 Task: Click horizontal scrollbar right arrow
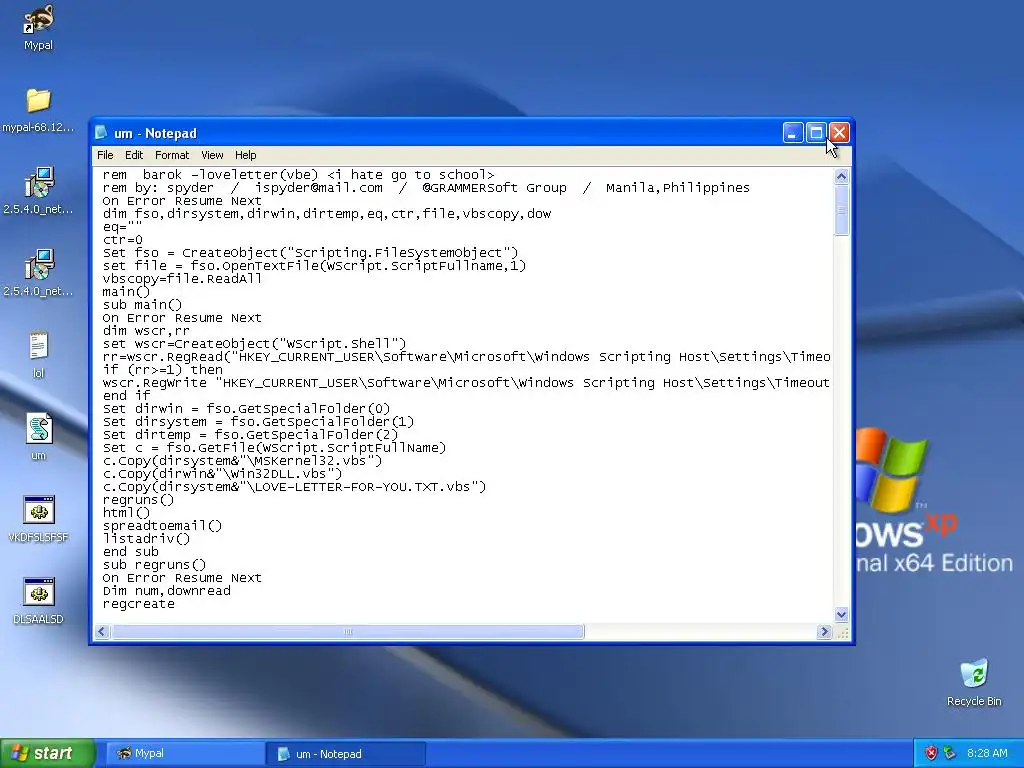pyautogui.click(x=824, y=632)
